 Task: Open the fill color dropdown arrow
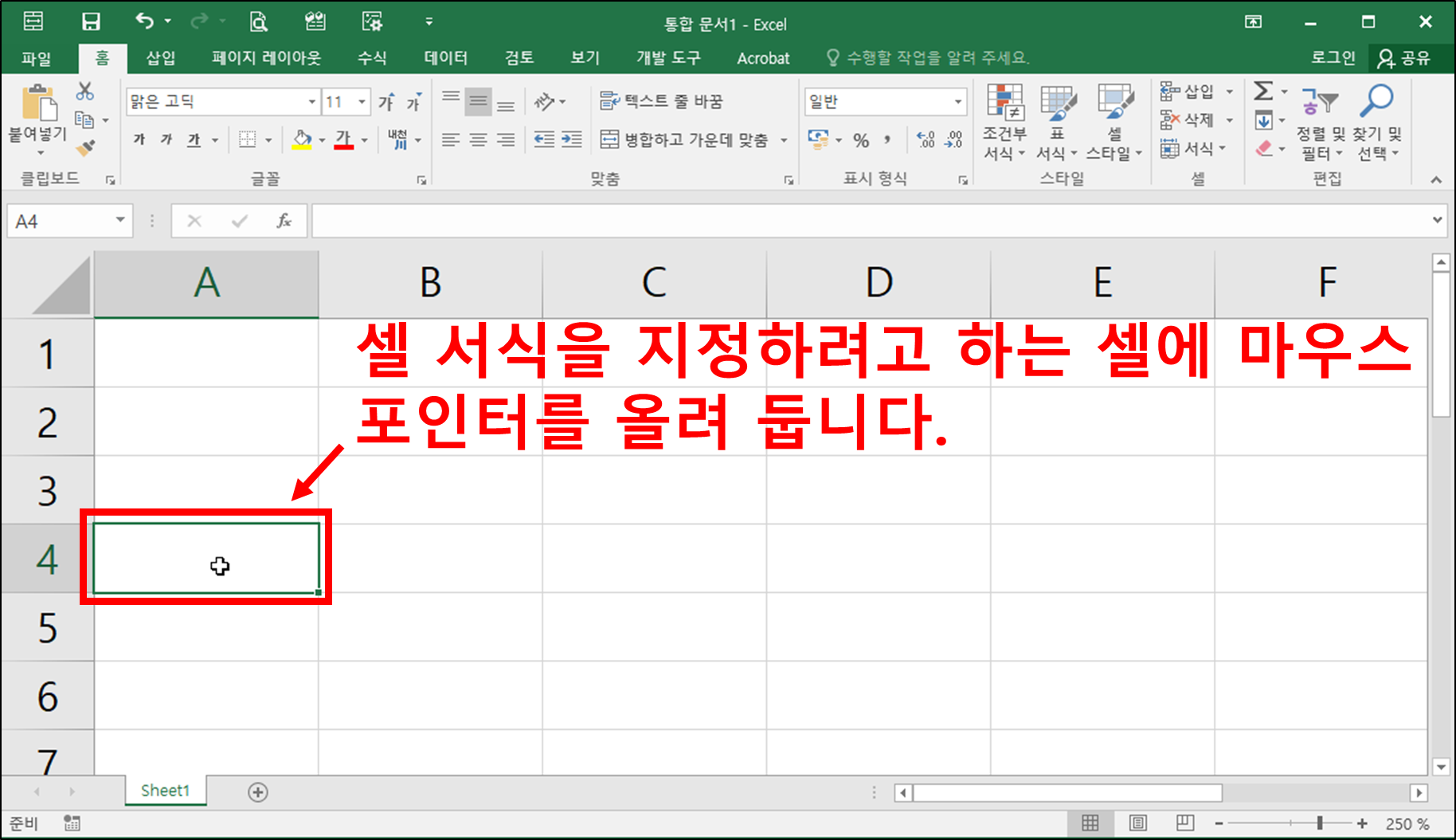pyautogui.click(x=323, y=140)
